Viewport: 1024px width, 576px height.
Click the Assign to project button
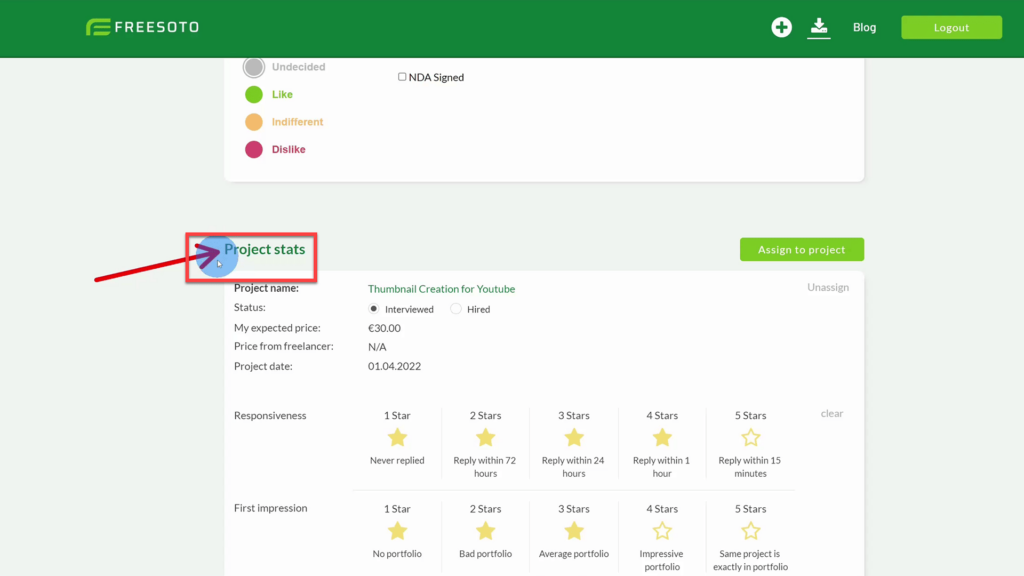pos(801,249)
